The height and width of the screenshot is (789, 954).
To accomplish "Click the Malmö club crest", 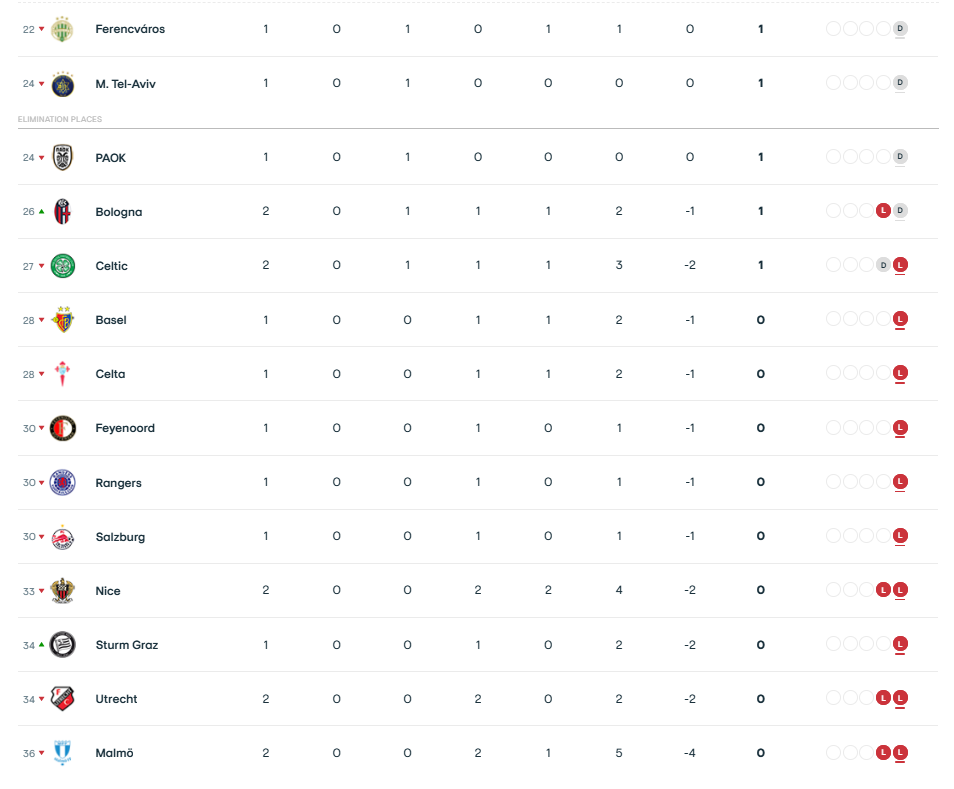I will click(x=63, y=753).
